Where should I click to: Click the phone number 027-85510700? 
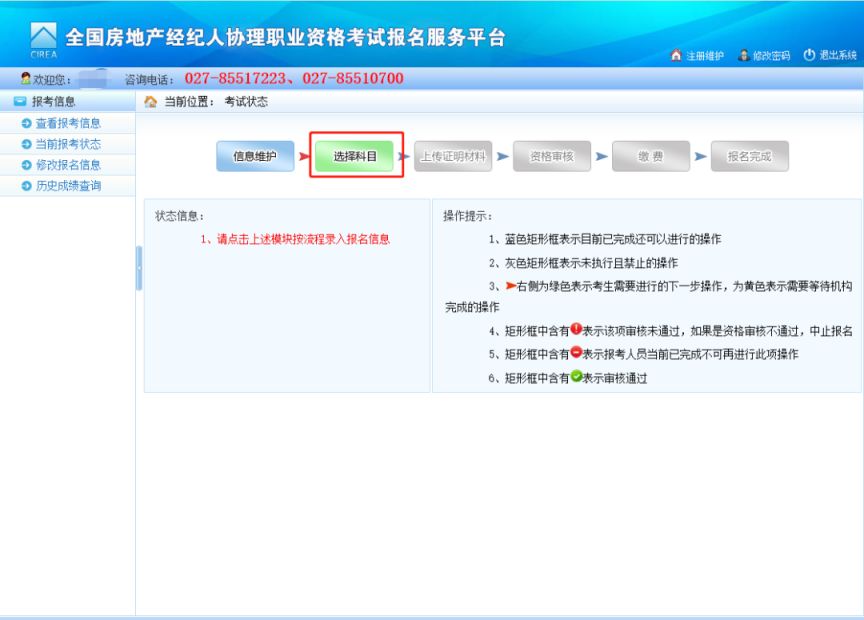pyautogui.click(x=353, y=78)
